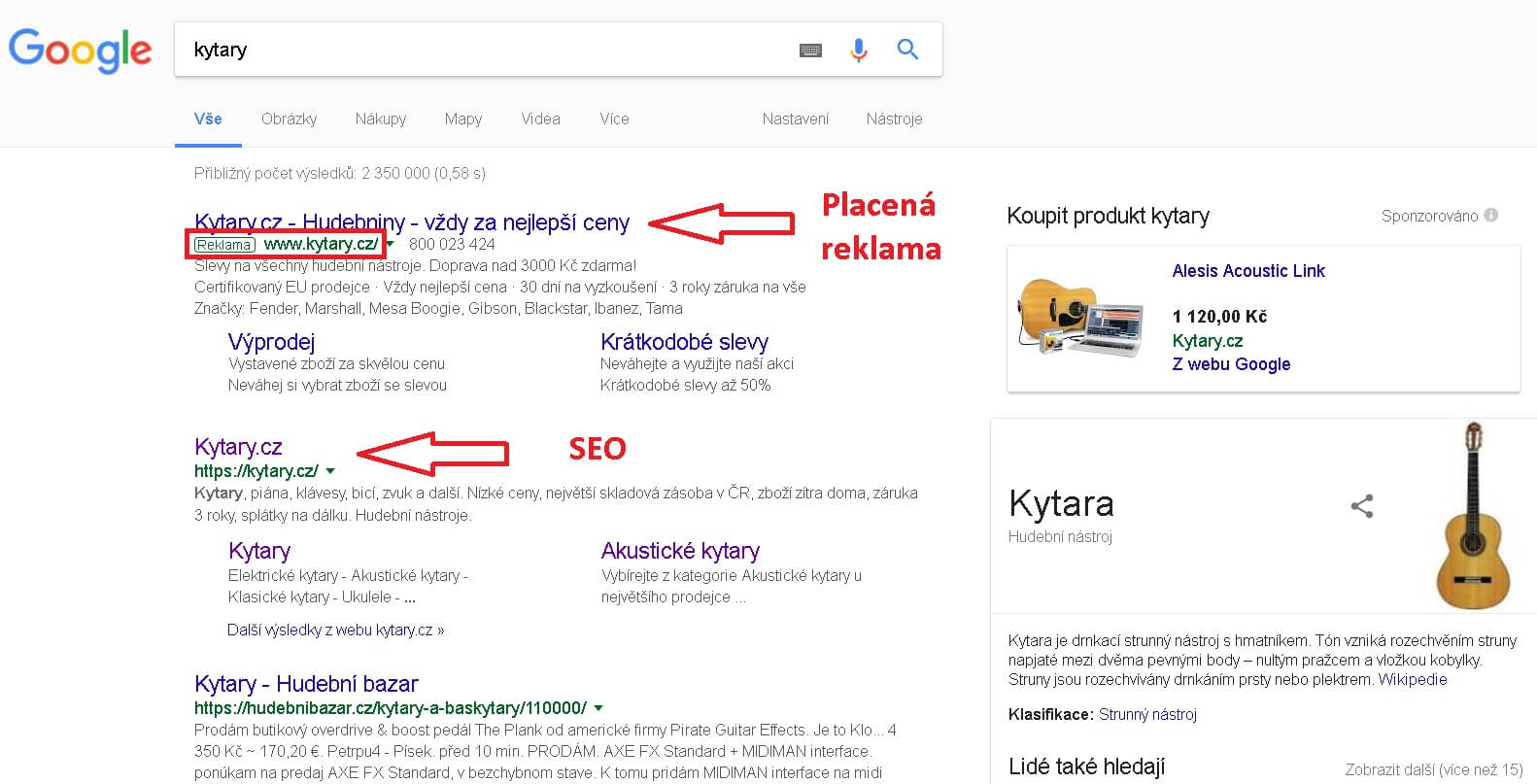Open the on-screen keyboard icon
Screen dimensions: 1537x784
point(810,51)
